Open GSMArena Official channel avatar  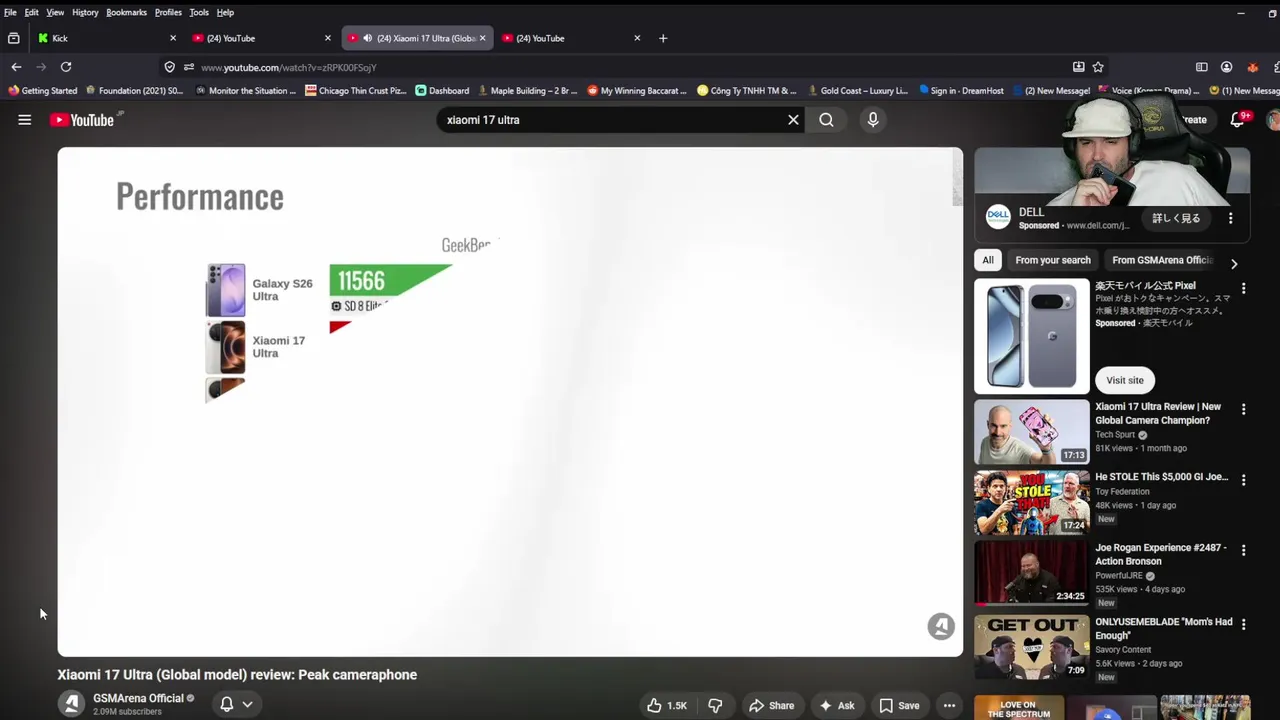[71, 704]
